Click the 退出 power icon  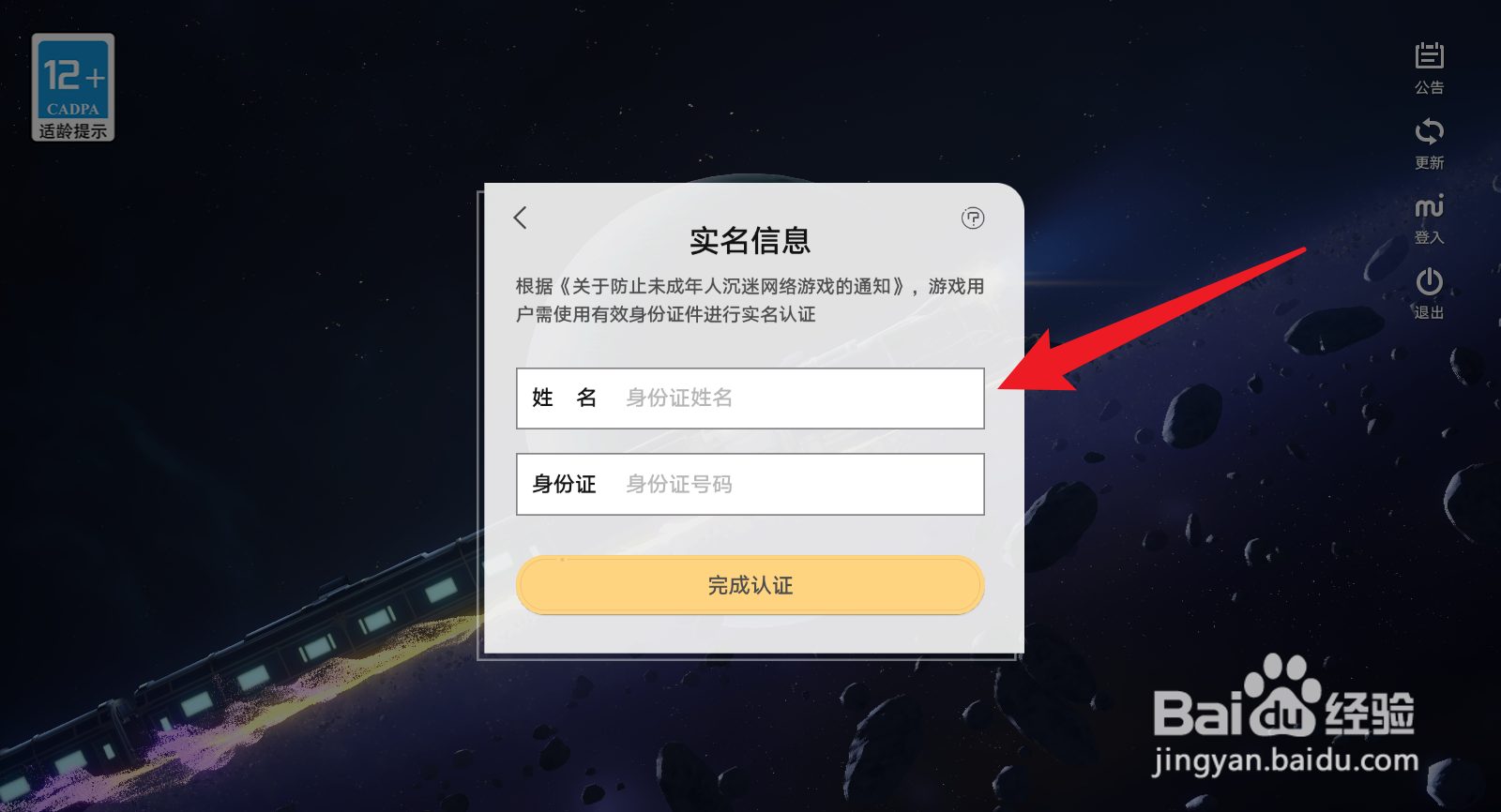(x=1429, y=281)
